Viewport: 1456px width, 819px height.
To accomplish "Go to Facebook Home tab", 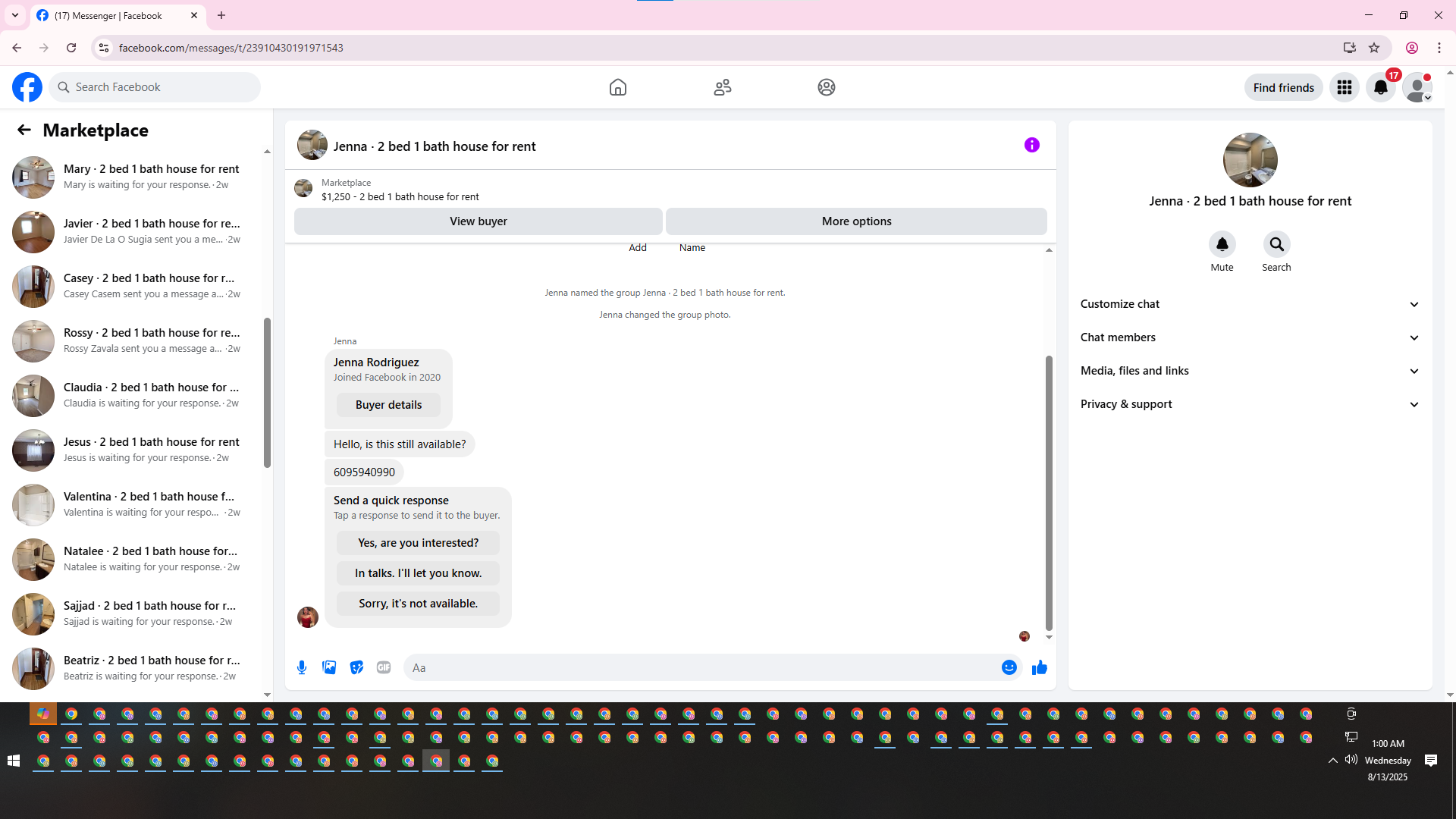I will (618, 87).
